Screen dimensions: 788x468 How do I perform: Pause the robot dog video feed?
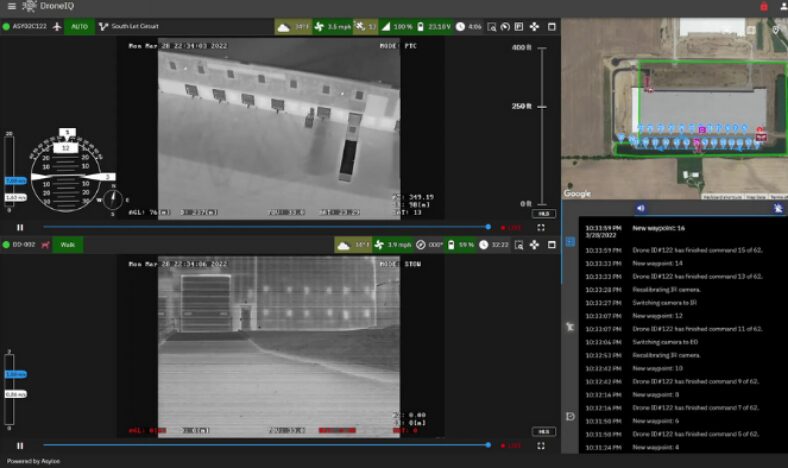20,445
